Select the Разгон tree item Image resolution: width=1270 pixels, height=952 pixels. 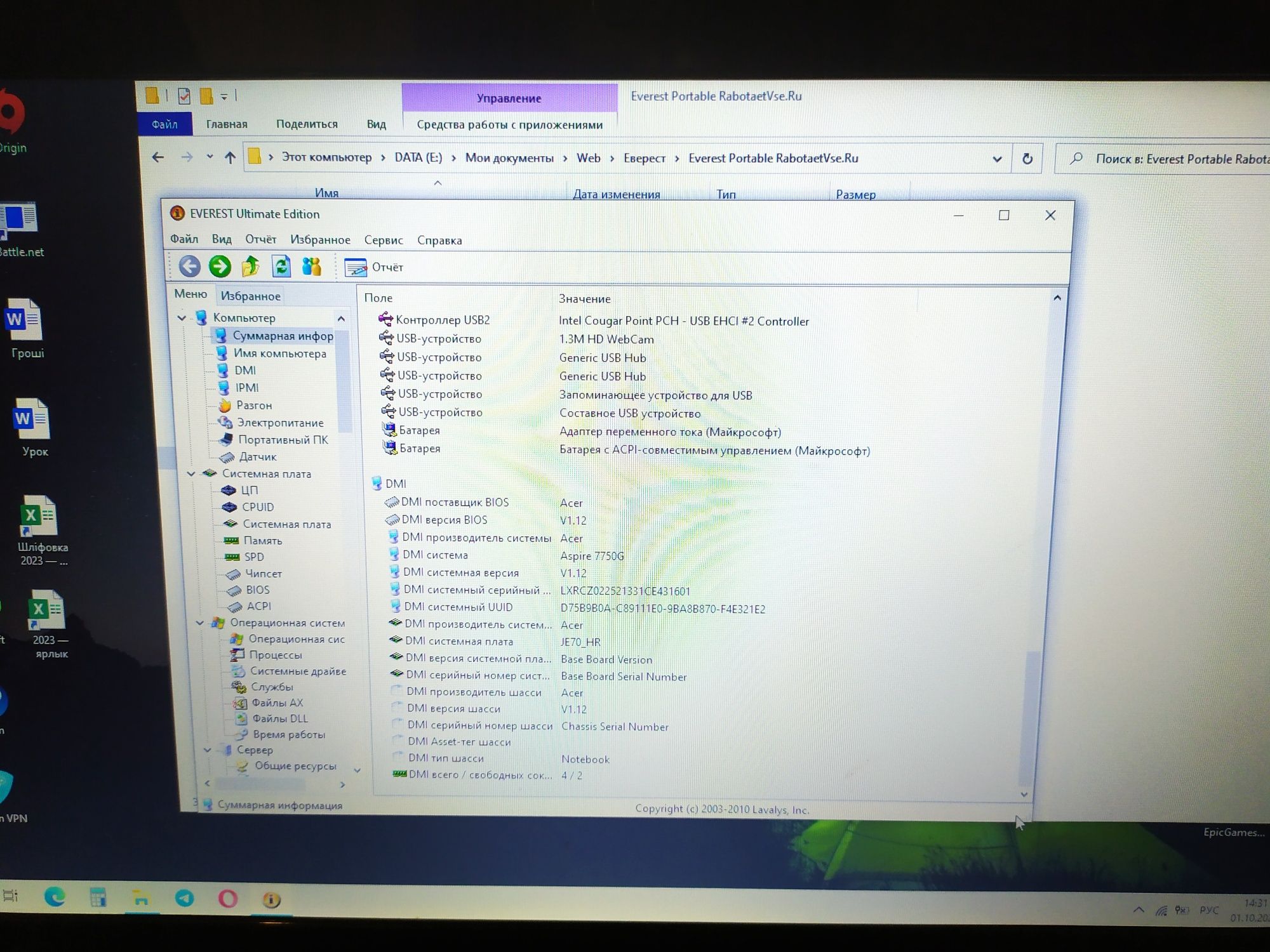click(245, 405)
